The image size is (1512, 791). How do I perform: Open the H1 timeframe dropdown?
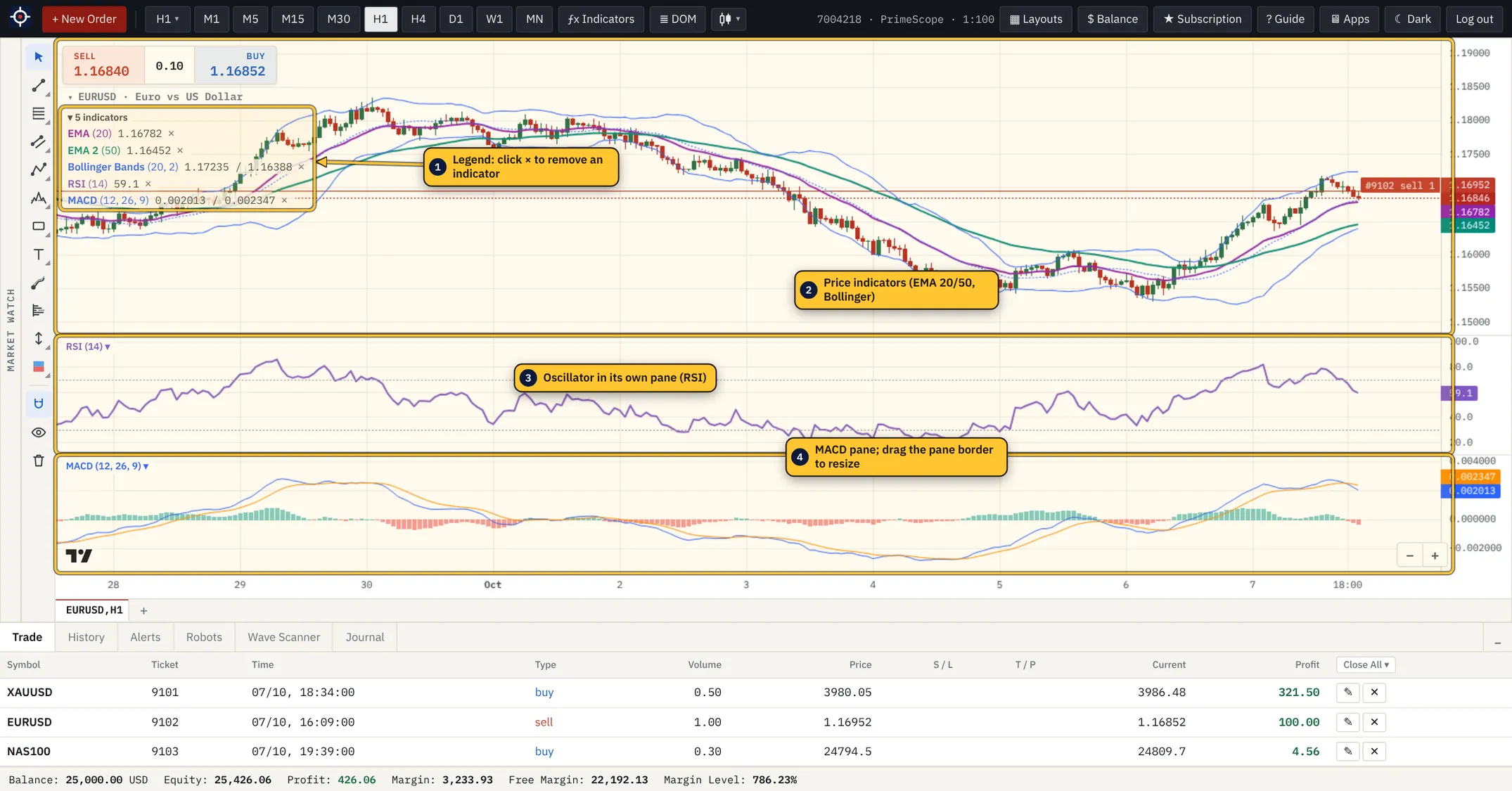tap(167, 19)
